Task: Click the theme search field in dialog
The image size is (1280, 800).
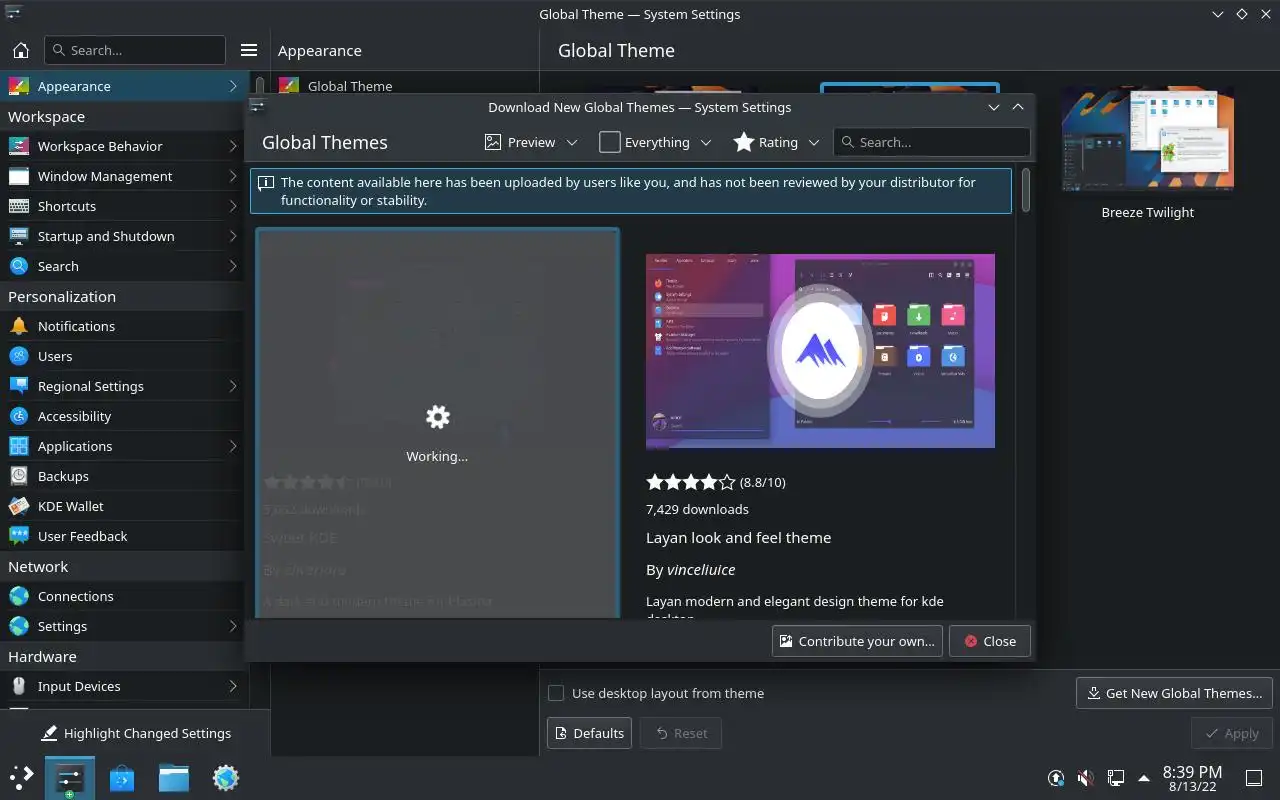Action: tap(931, 142)
